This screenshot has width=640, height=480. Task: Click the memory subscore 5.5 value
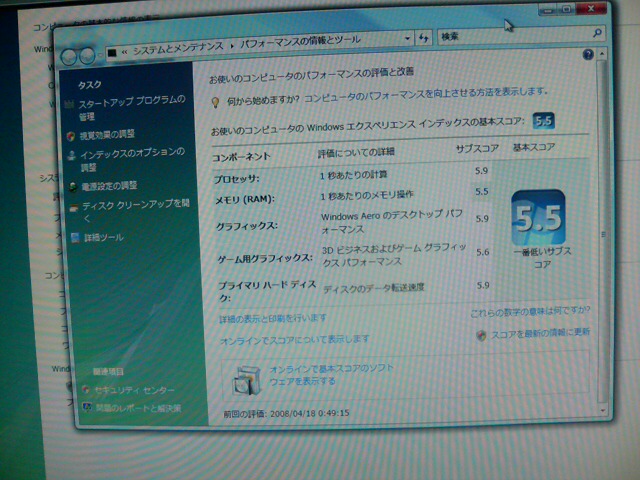coord(482,191)
